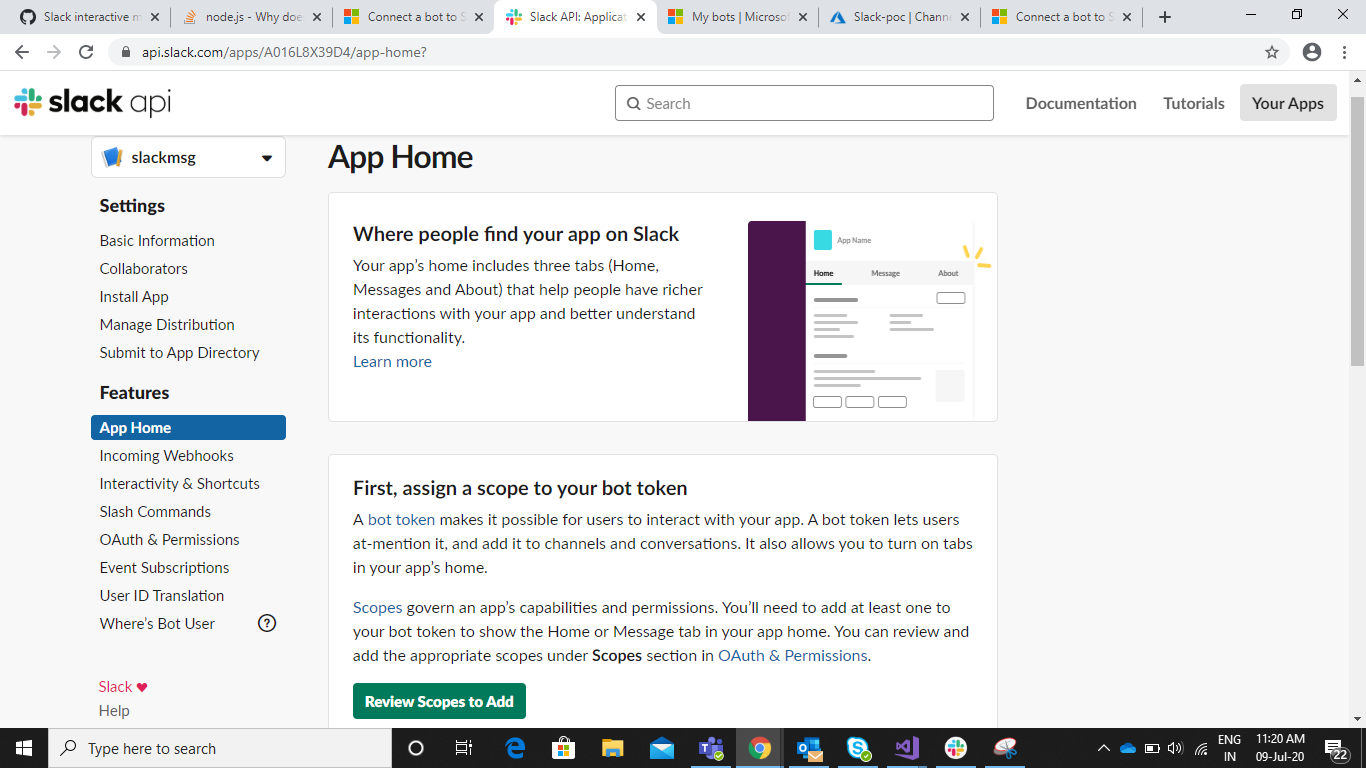Click Review Scopes to Add
This screenshot has height=768, width=1366.
click(438, 701)
